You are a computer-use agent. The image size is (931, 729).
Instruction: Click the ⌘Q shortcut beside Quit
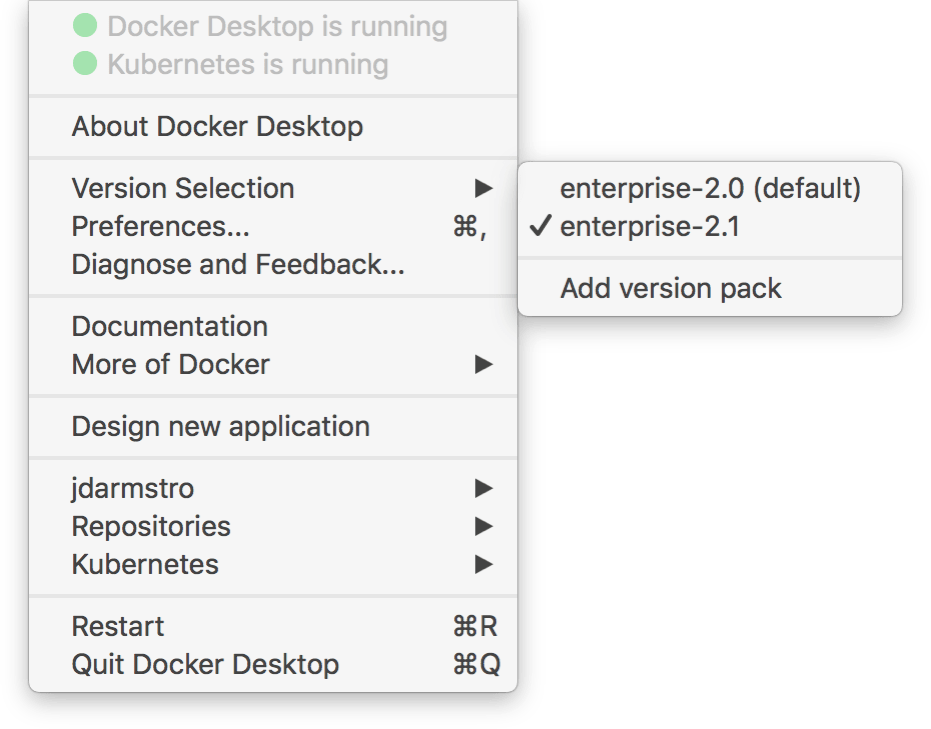click(477, 664)
